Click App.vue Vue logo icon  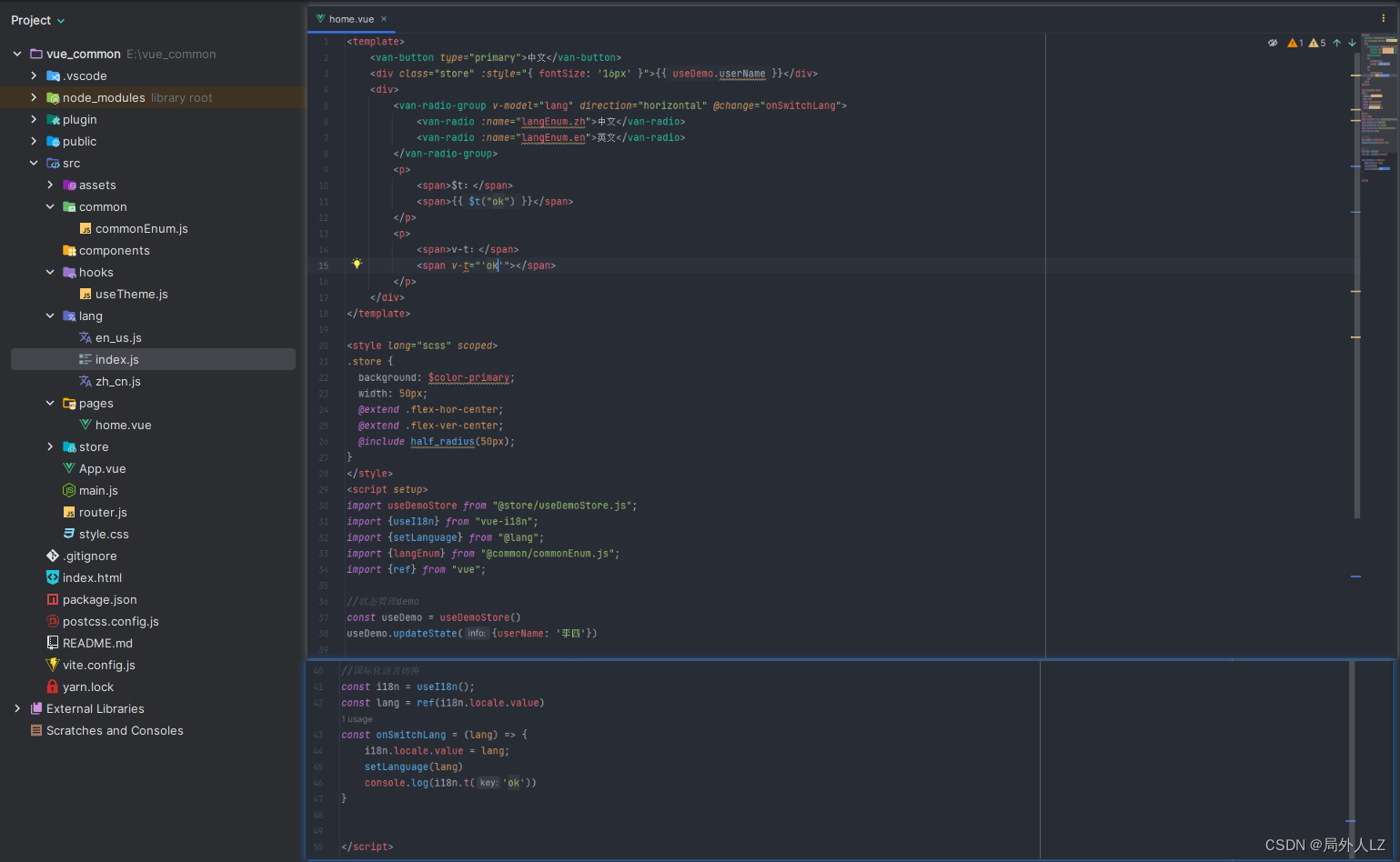[x=69, y=468]
